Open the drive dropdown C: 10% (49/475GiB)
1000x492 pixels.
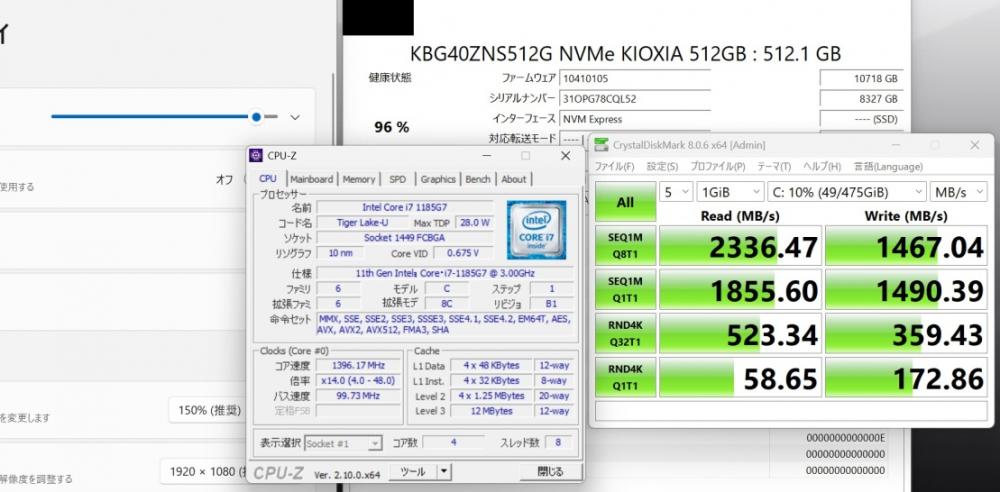tap(847, 192)
